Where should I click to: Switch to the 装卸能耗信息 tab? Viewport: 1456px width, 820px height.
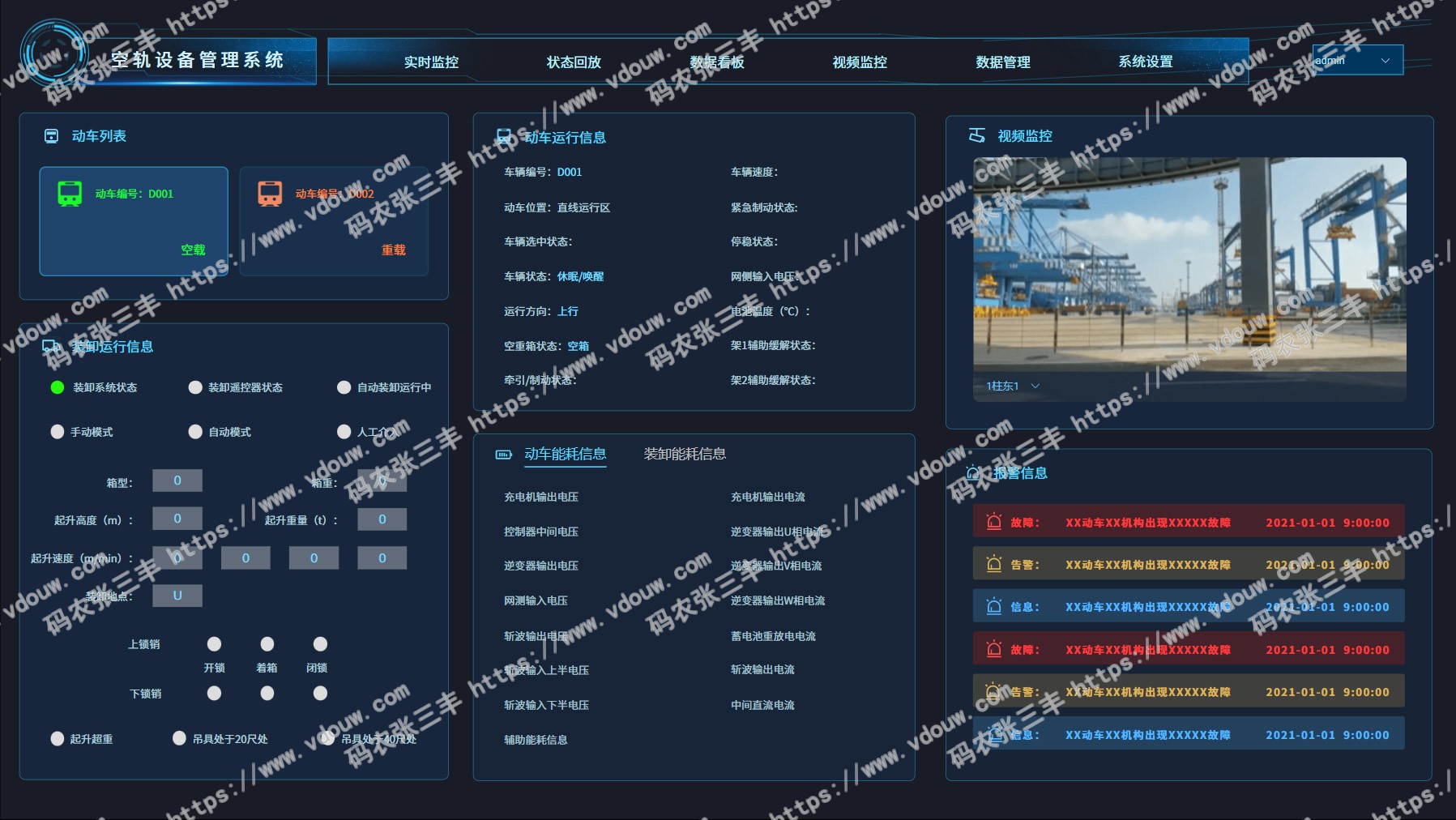point(685,454)
